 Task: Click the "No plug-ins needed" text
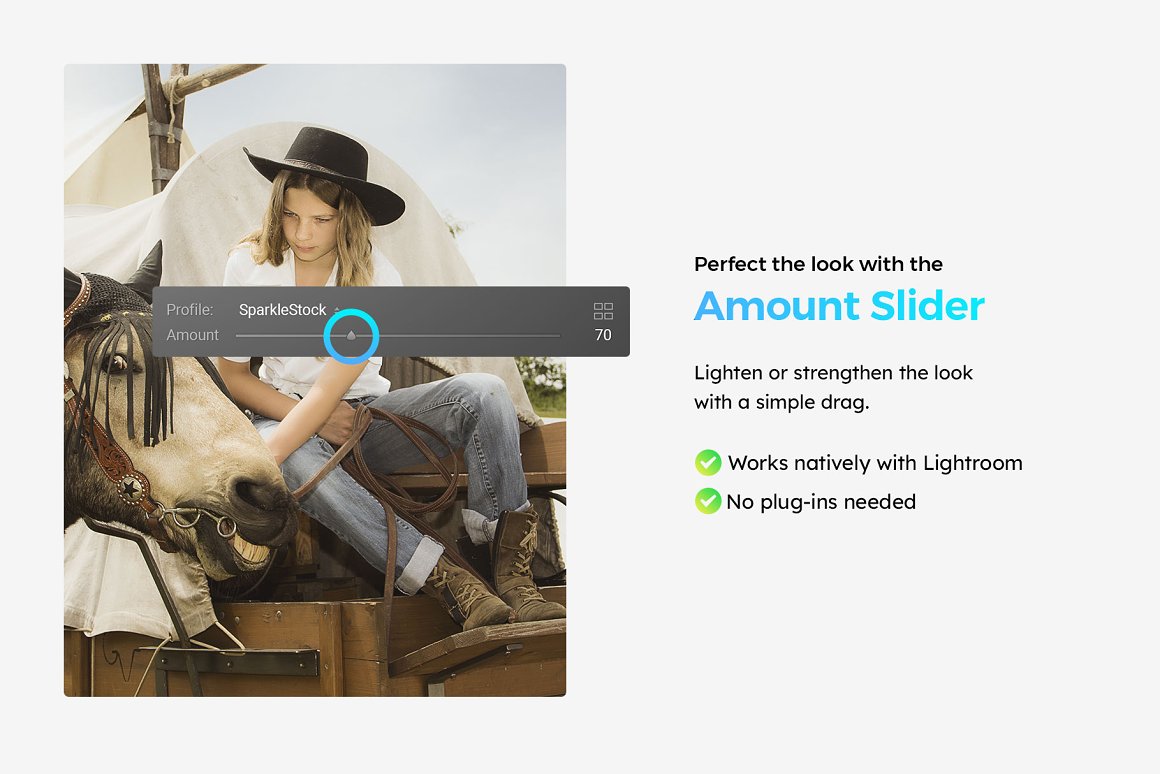coord(821,502)
